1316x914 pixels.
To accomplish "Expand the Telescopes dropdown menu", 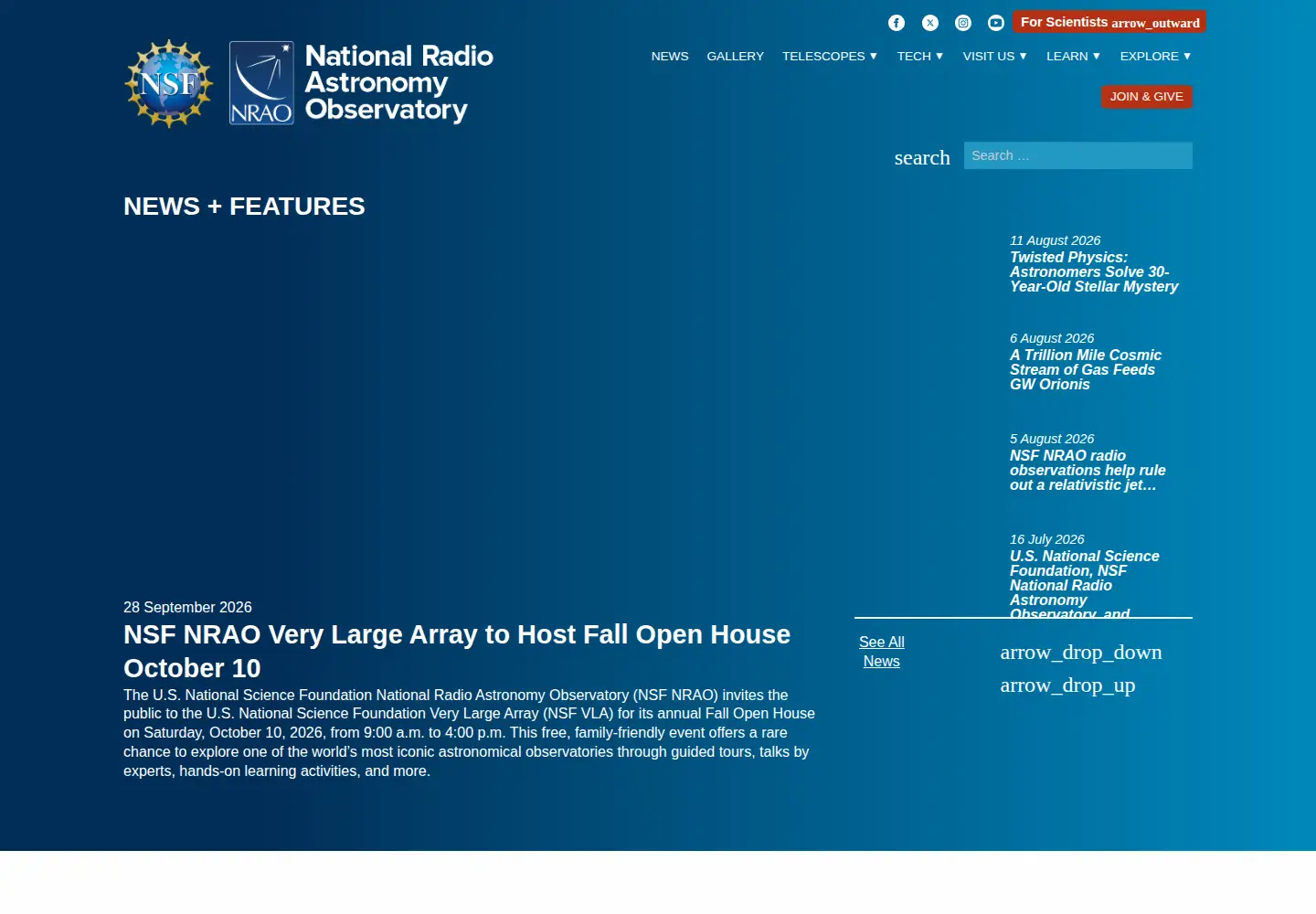I will pyautogui.click(x=830, y=57).
